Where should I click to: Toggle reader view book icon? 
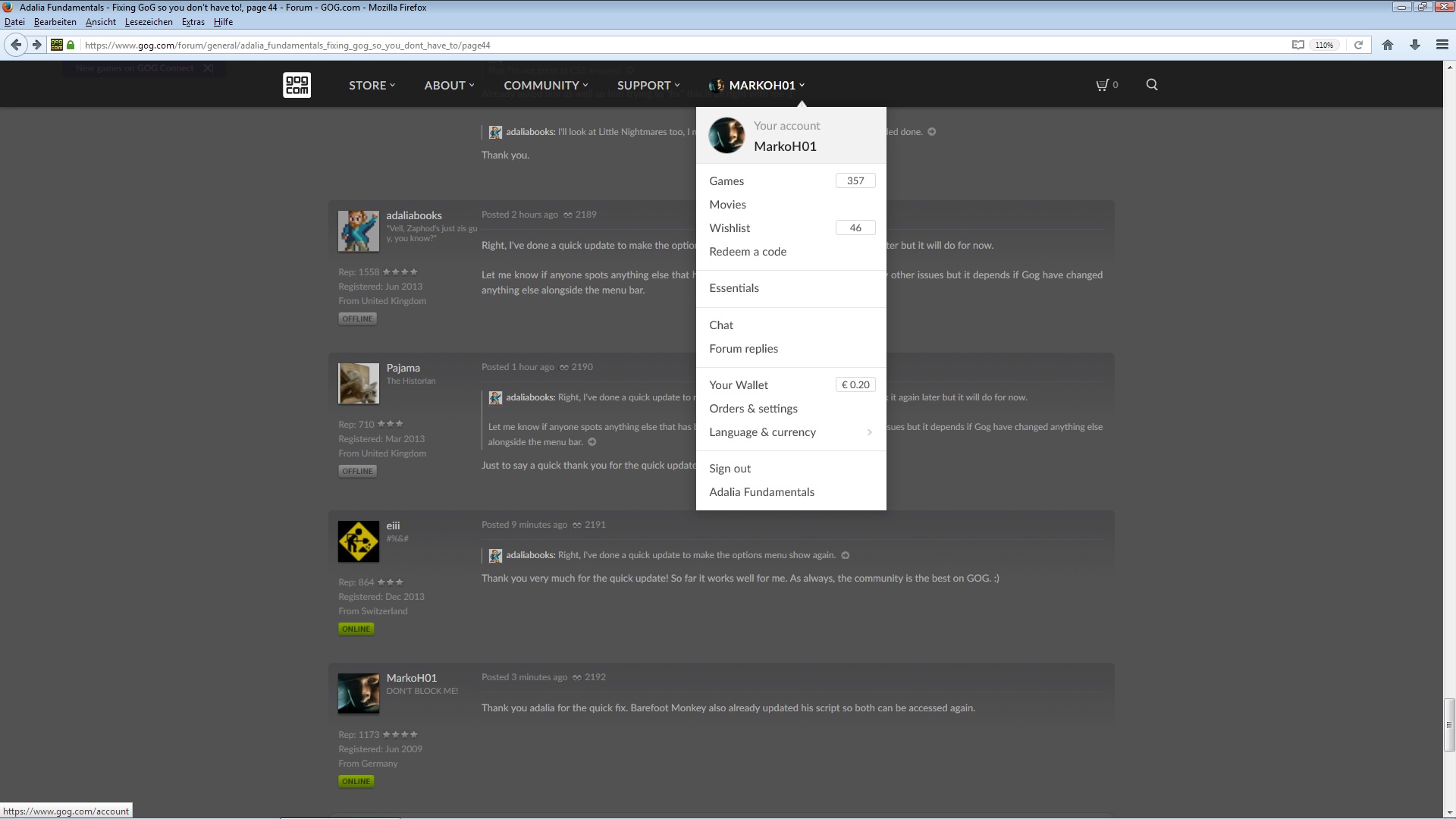pos(1298,45)
